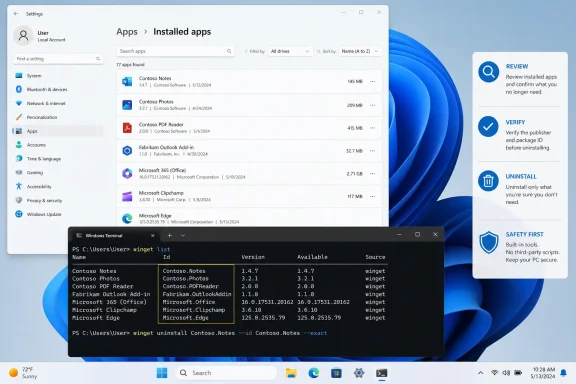Click Fabrikam.OutlookAddin in terminal output
The width and height of the screenshot is (576, 384).
click(197, 294)
